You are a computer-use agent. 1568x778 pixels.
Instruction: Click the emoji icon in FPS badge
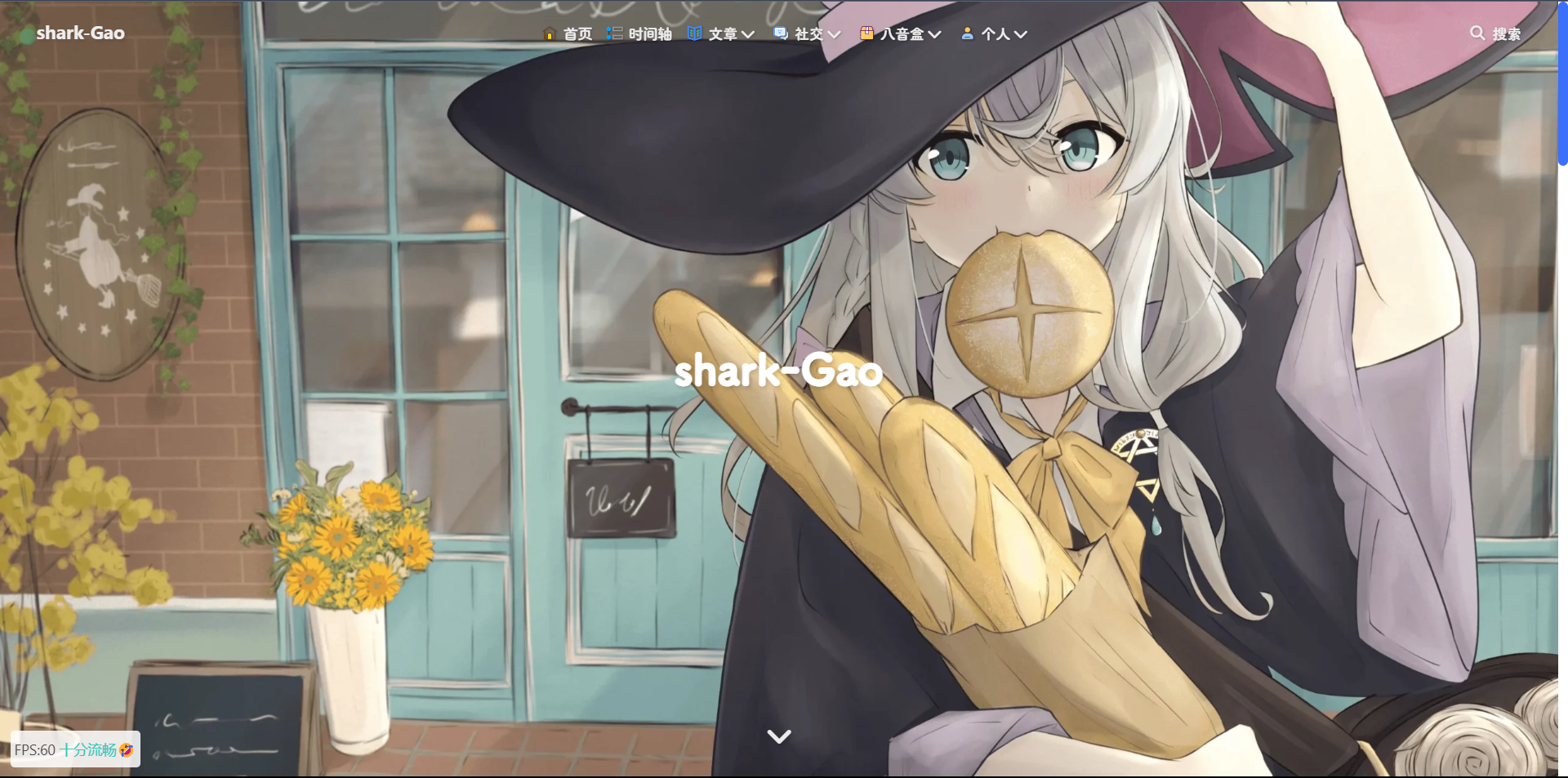[127, 749]
